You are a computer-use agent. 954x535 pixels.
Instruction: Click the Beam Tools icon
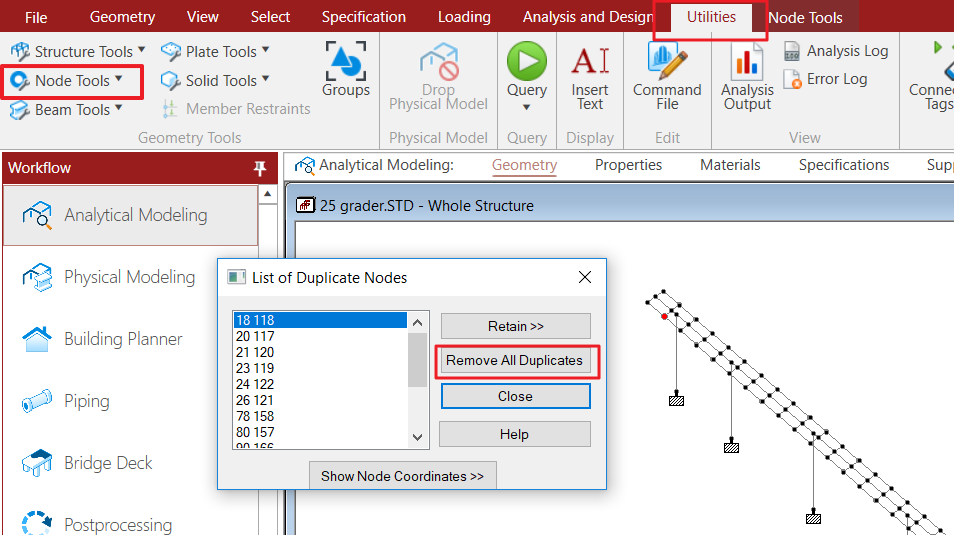(20, 110)
